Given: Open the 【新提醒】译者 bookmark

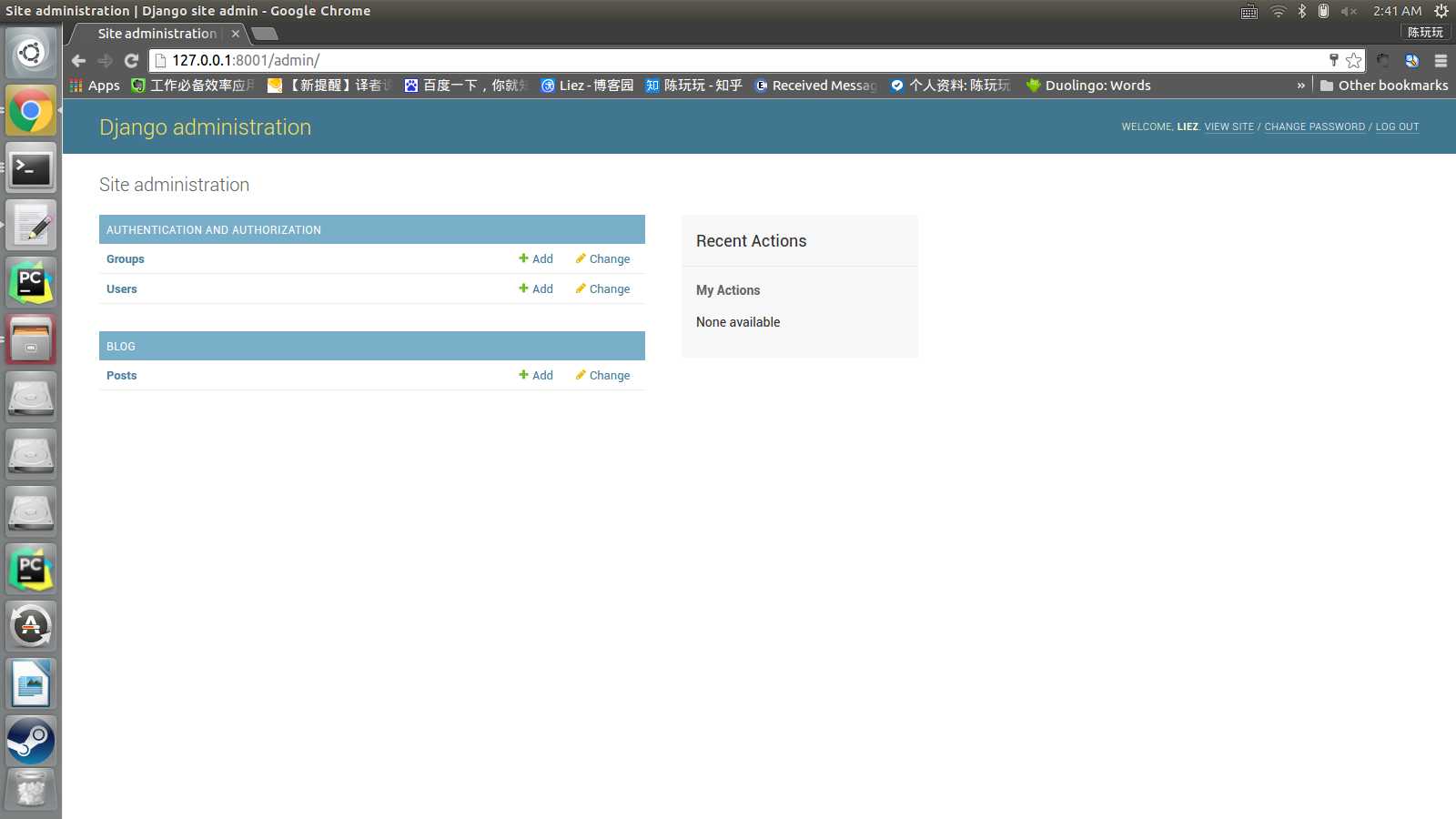Looking at the screenshot, I should [x=329, y=86].
